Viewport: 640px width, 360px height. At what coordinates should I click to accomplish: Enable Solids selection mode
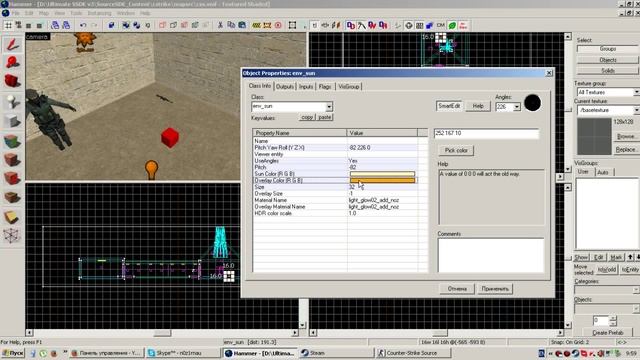(x=607, y=71)
